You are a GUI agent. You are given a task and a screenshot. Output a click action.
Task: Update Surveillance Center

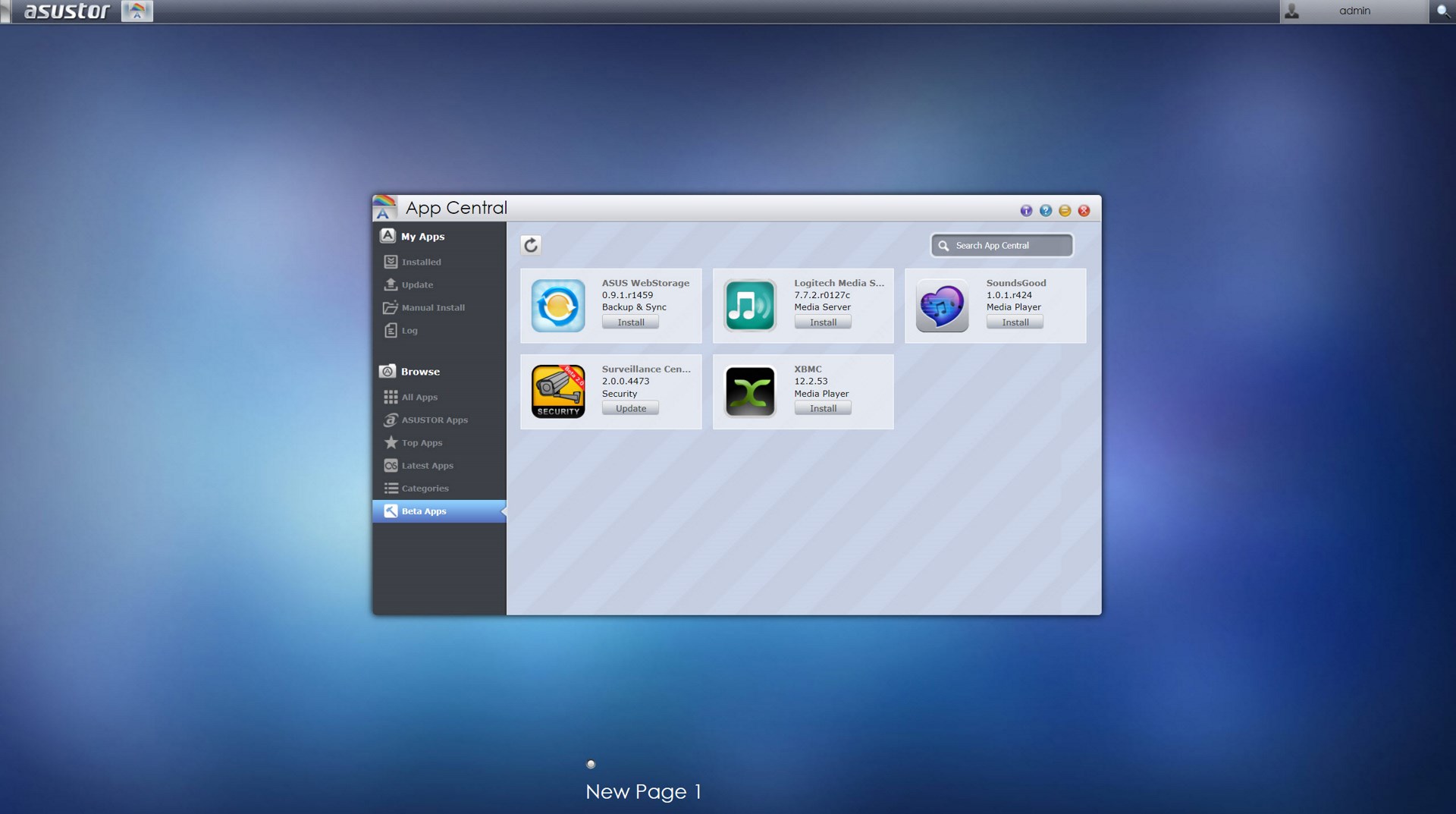[x=630, y=408]
